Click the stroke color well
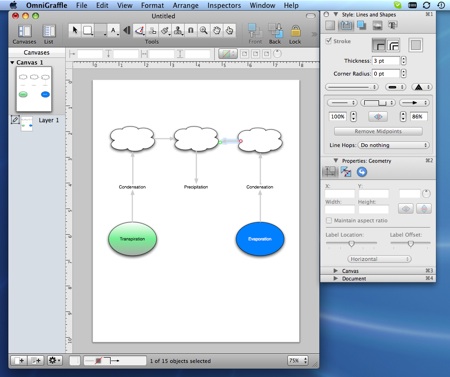 point(416,45)
